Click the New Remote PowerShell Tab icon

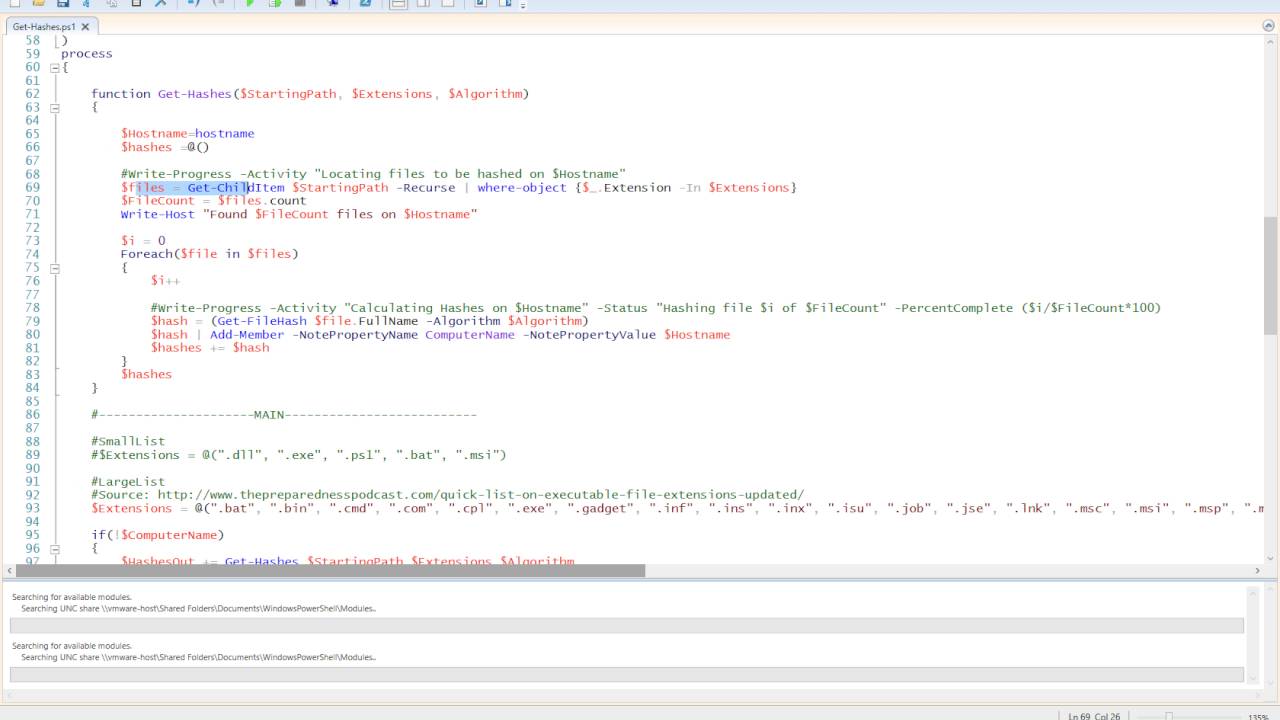(x=332, y=4)
